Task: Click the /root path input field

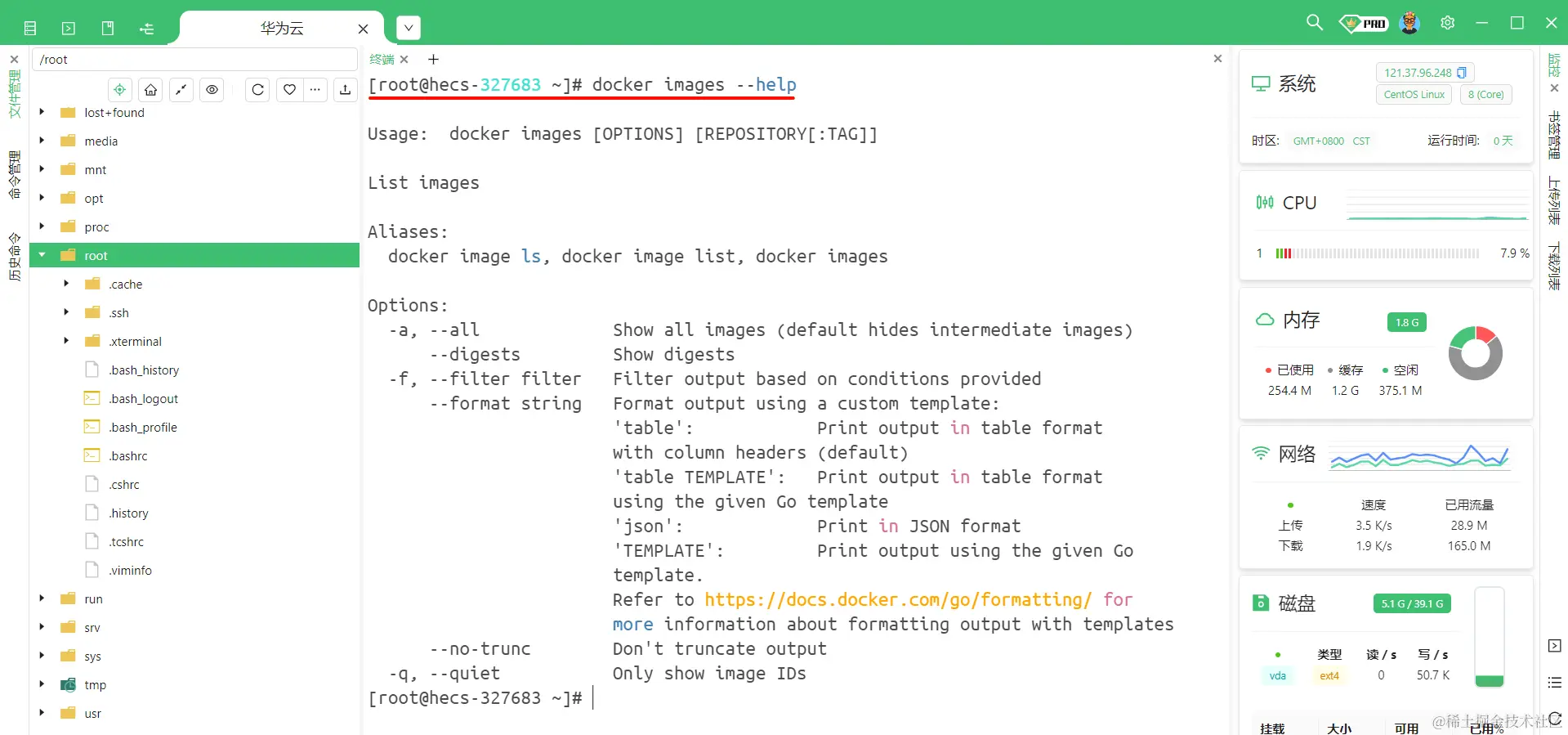Action: [194, 60]
